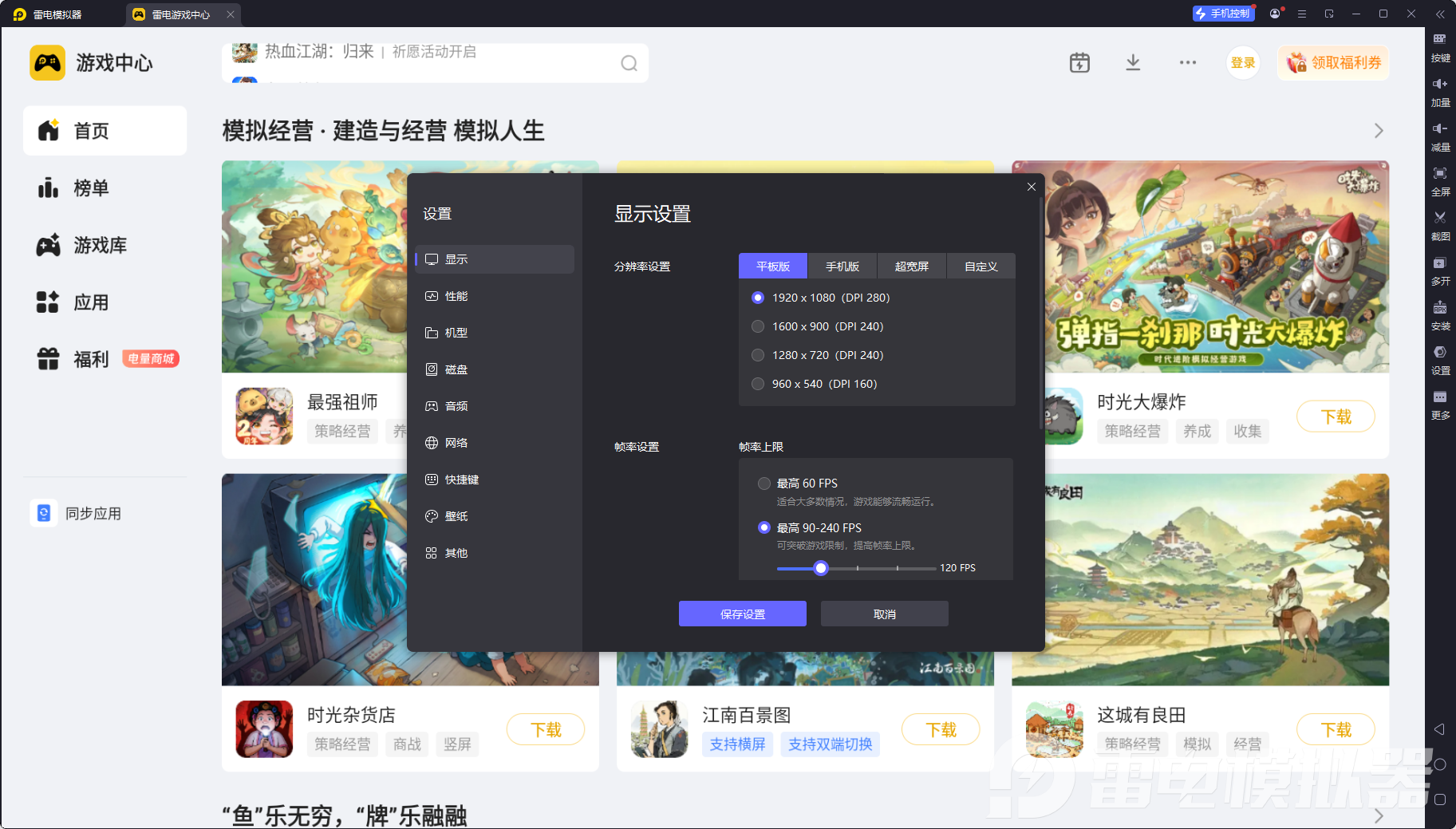Choose the 最高 60 FPS frame rate
Screen dimensions: 1456x829
click(764, 484)
